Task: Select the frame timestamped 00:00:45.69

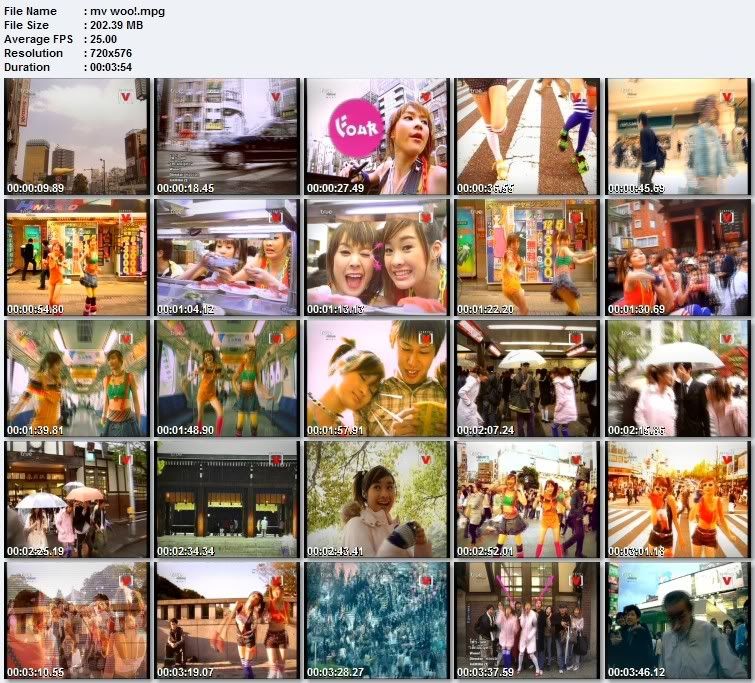Action: tap(678, 137)
